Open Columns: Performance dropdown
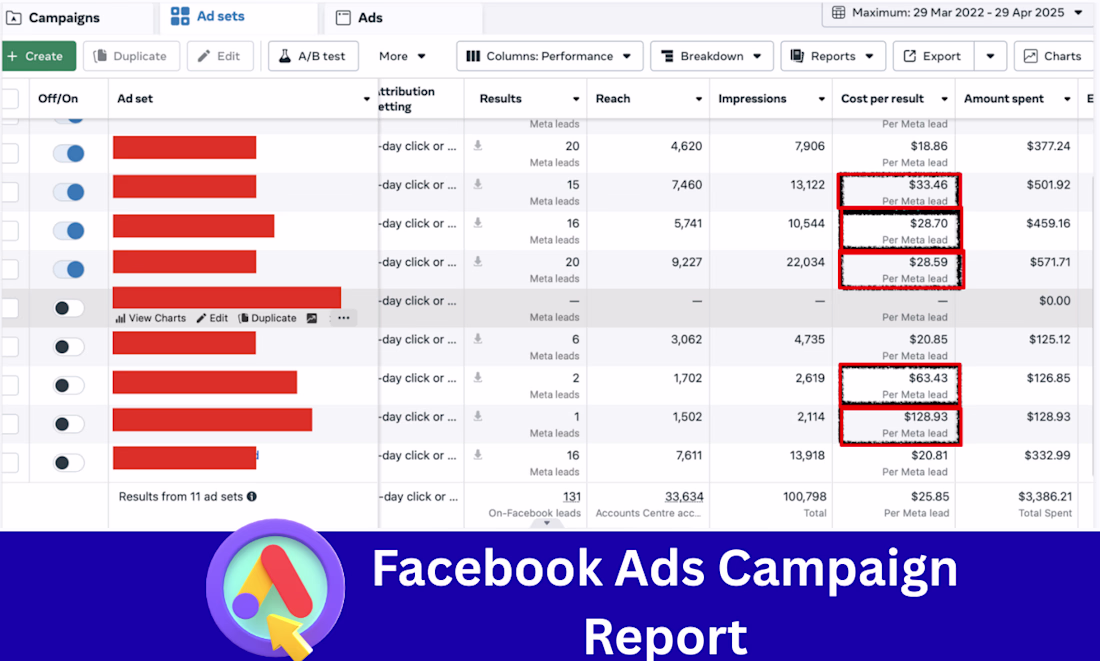1100x661 pixels. pyautogui.click(x=549, y=56)
